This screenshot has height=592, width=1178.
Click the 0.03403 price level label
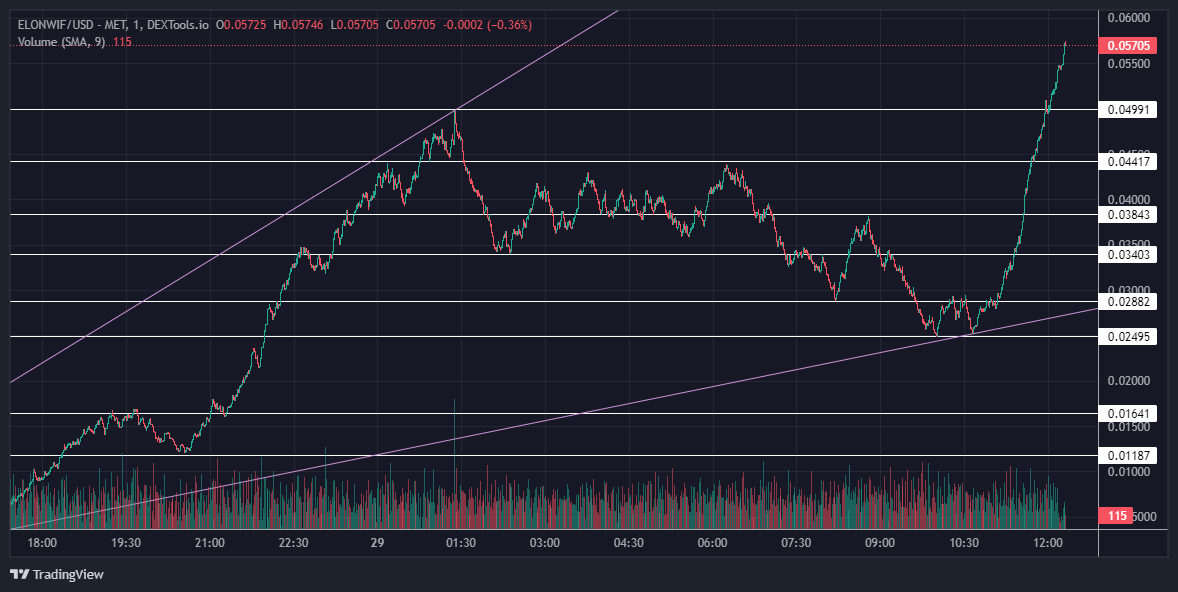(x=1127, y=255)
